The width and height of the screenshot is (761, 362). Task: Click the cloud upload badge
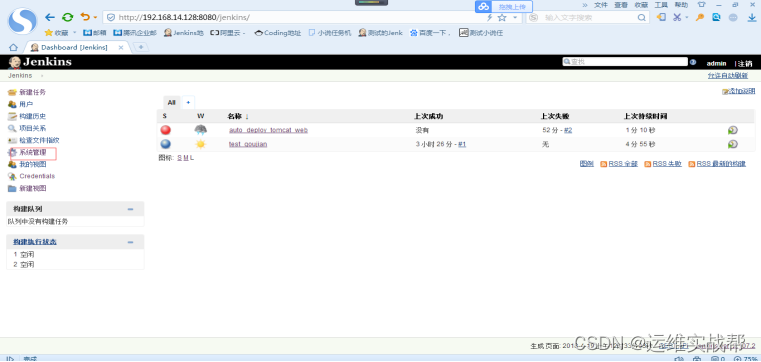[504, 7]
